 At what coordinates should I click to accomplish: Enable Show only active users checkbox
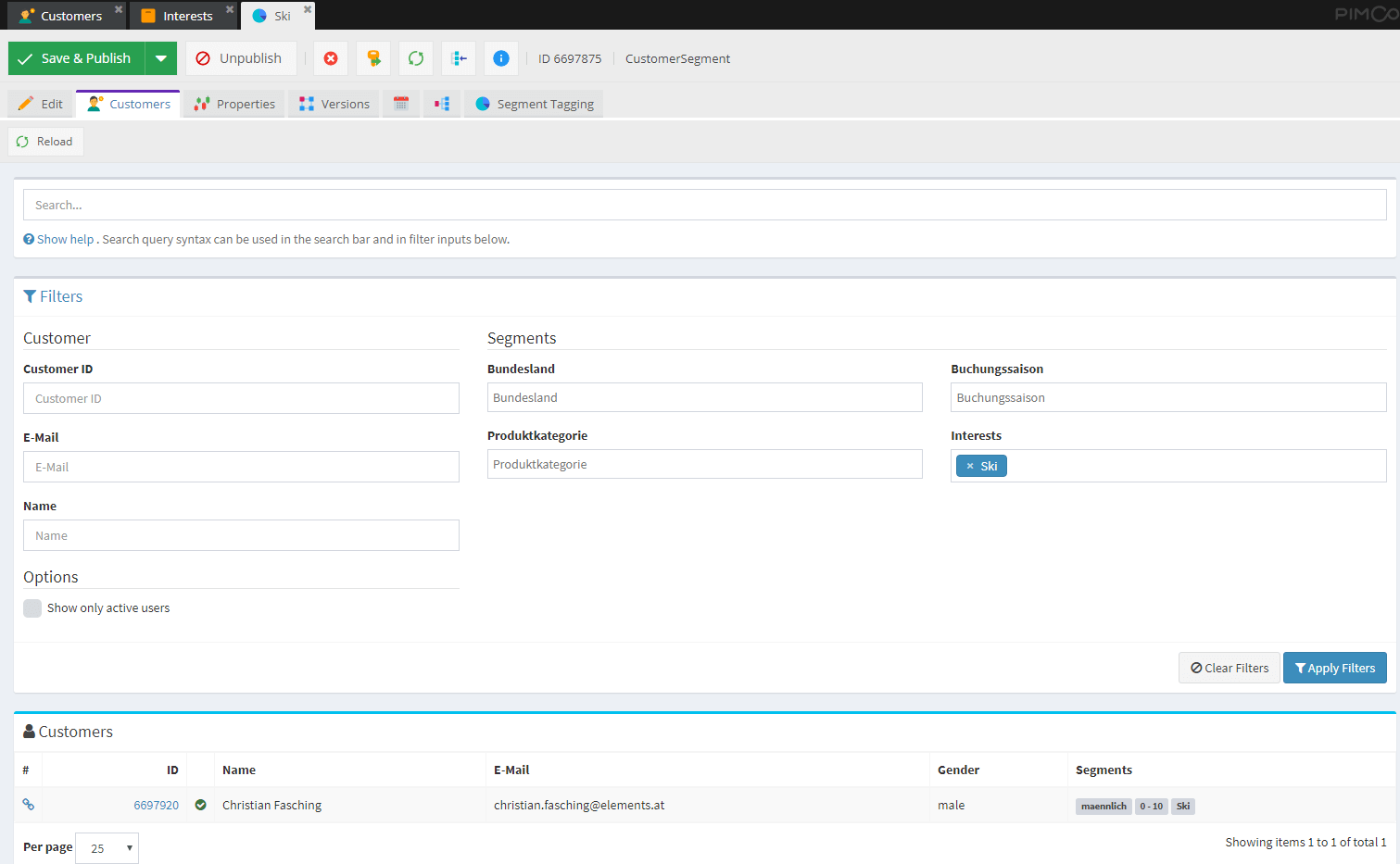click(x=32, y=608)
